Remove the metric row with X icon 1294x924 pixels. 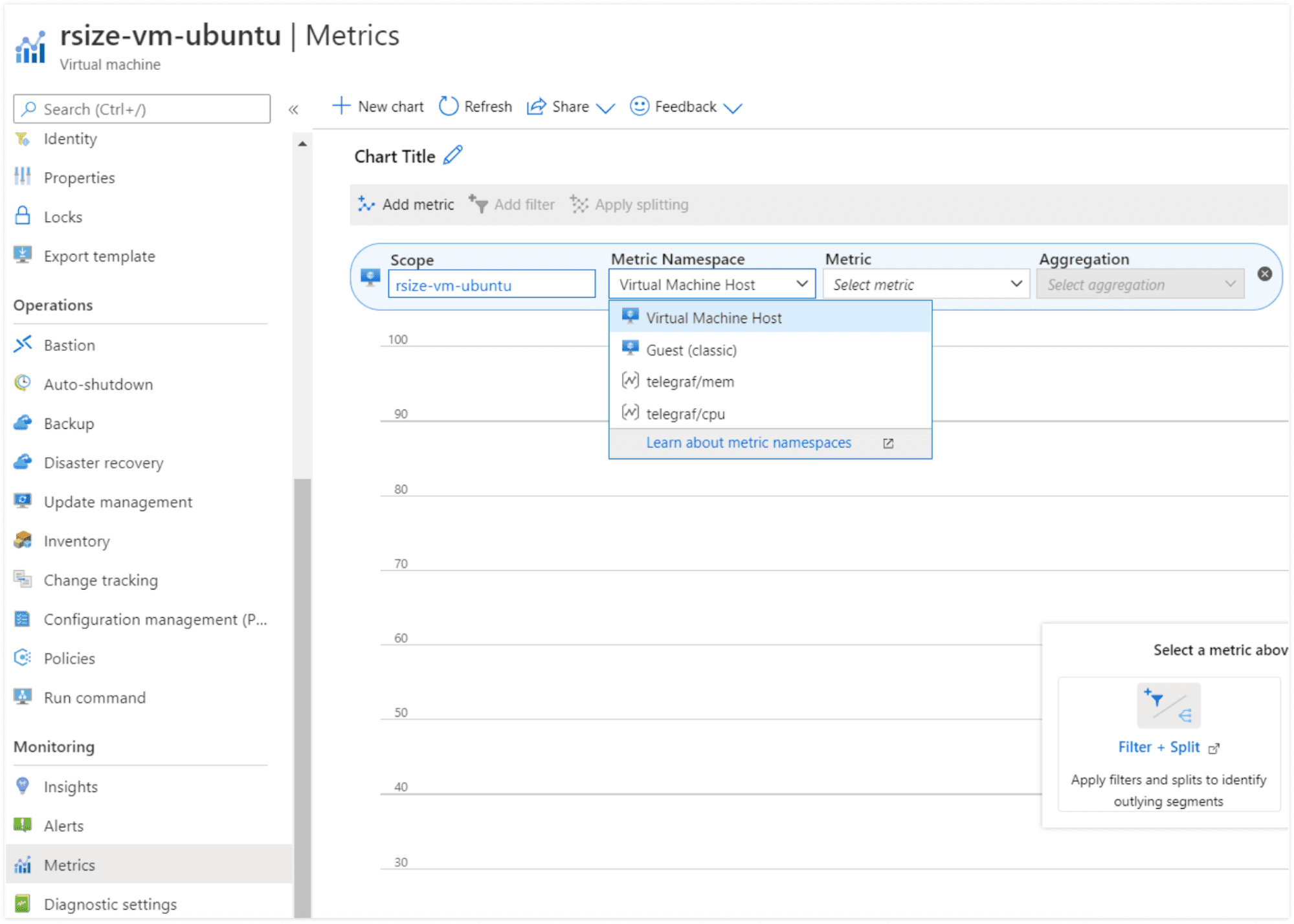point(1264,274)
